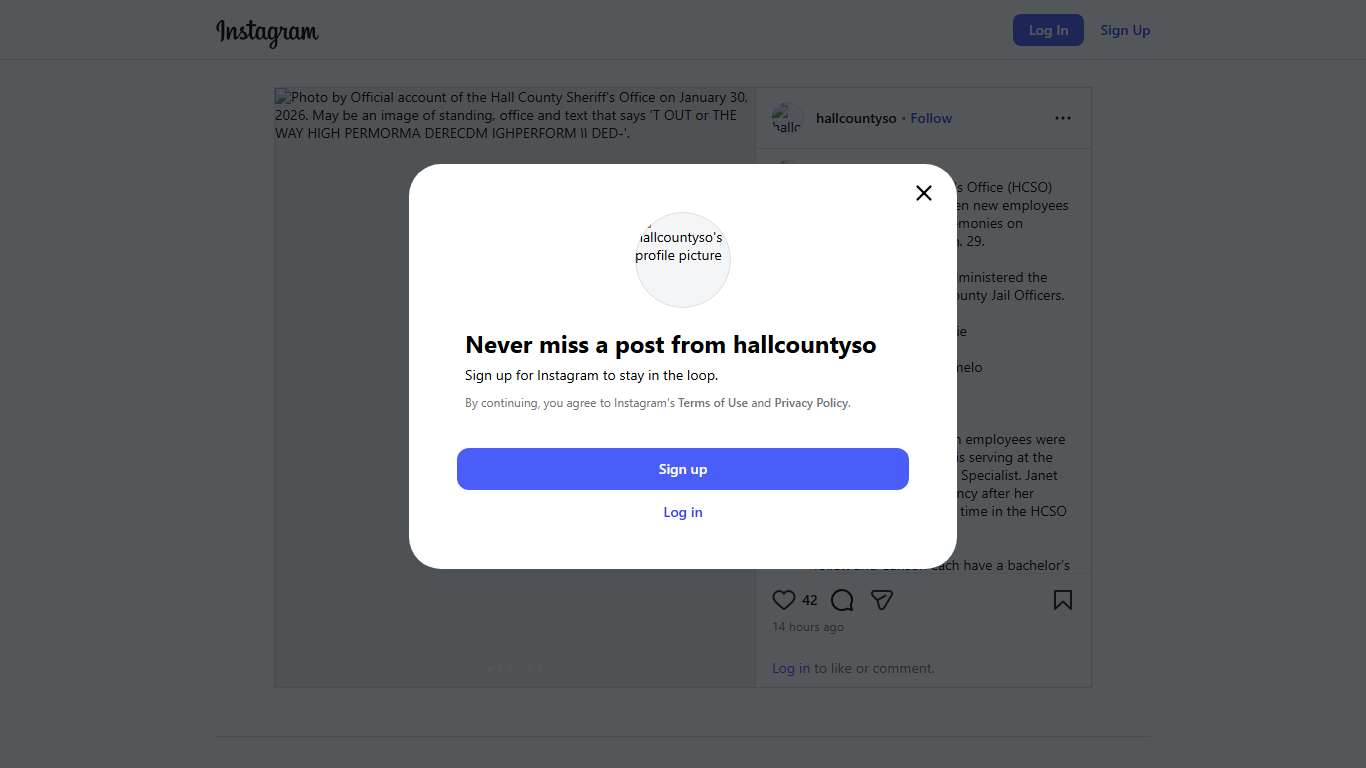This screenshot has height=768, width=1366.
Task: Open the Terms of Use link
Action: coord(713,403)
